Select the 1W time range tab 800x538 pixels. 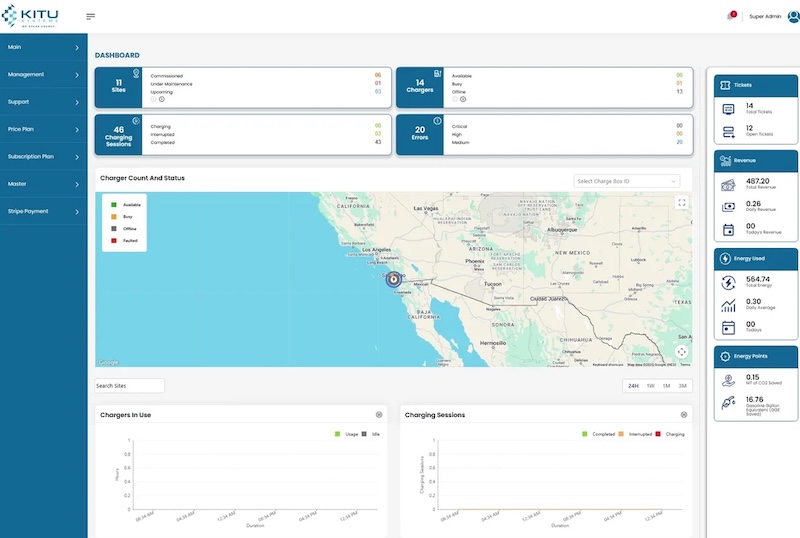651,386
